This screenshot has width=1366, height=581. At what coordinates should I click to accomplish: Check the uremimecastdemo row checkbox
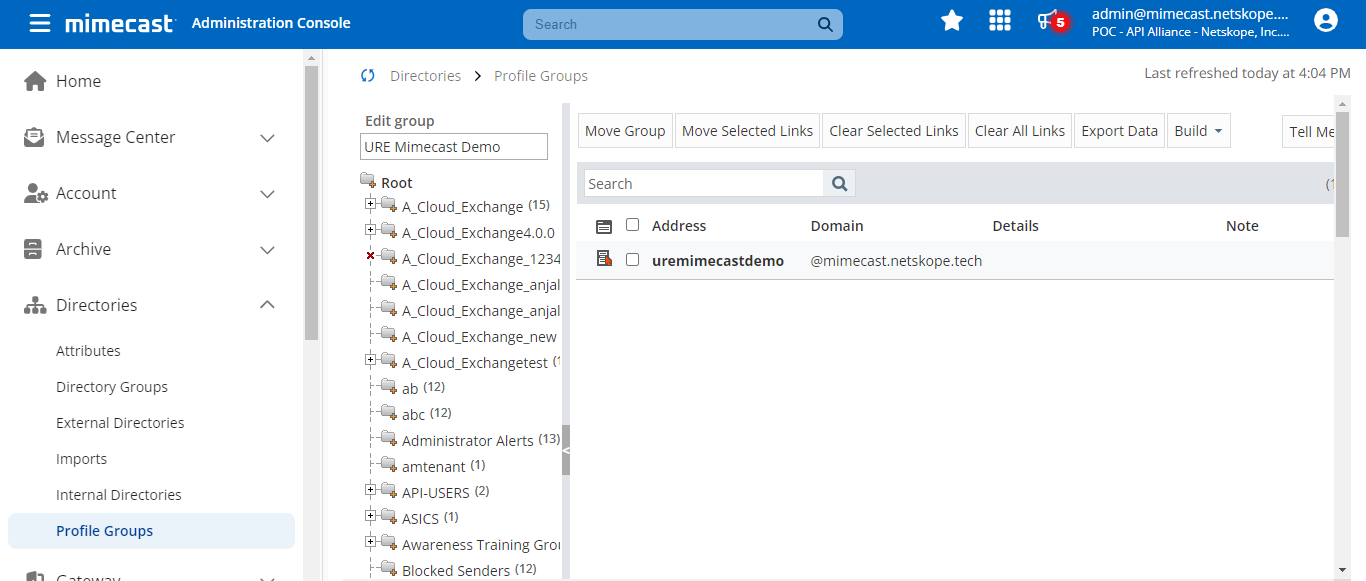point(632,260)
